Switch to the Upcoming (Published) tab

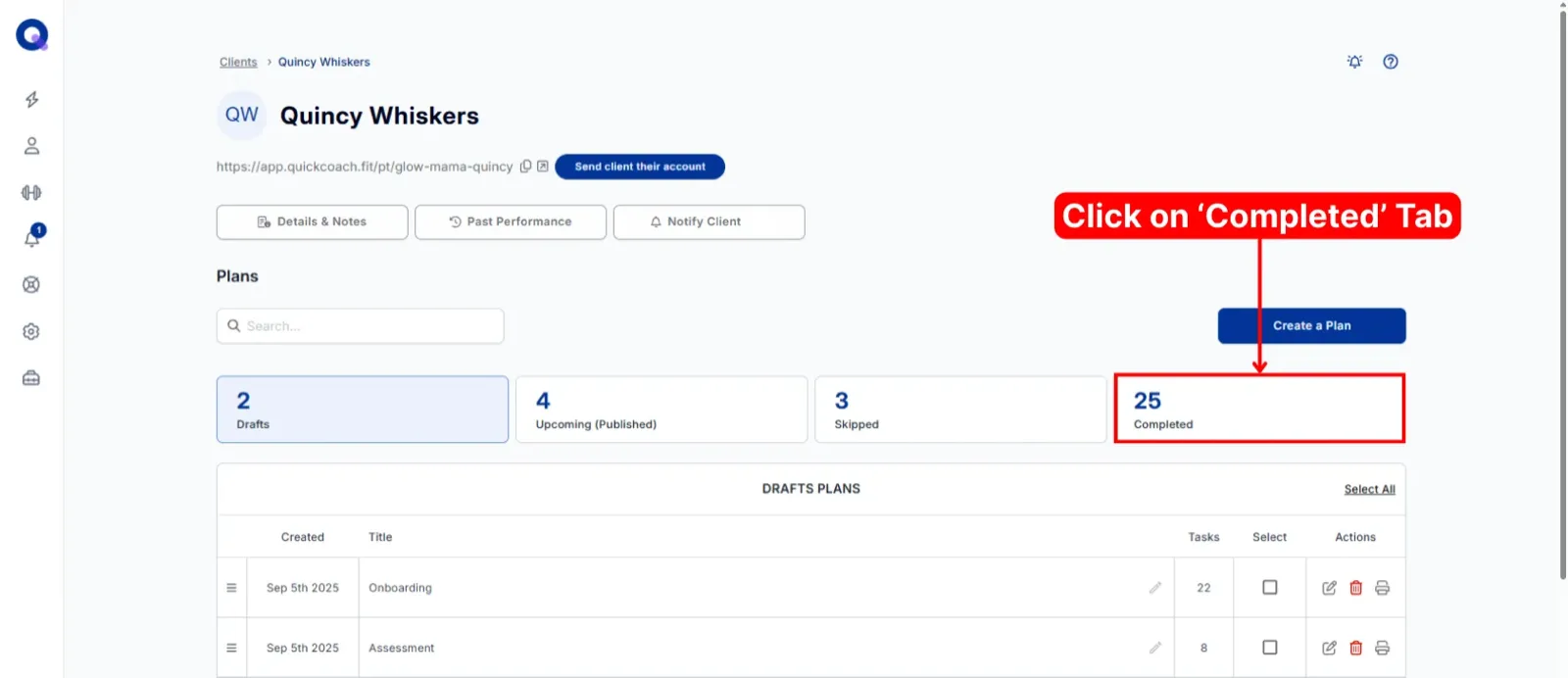[661, 410]
